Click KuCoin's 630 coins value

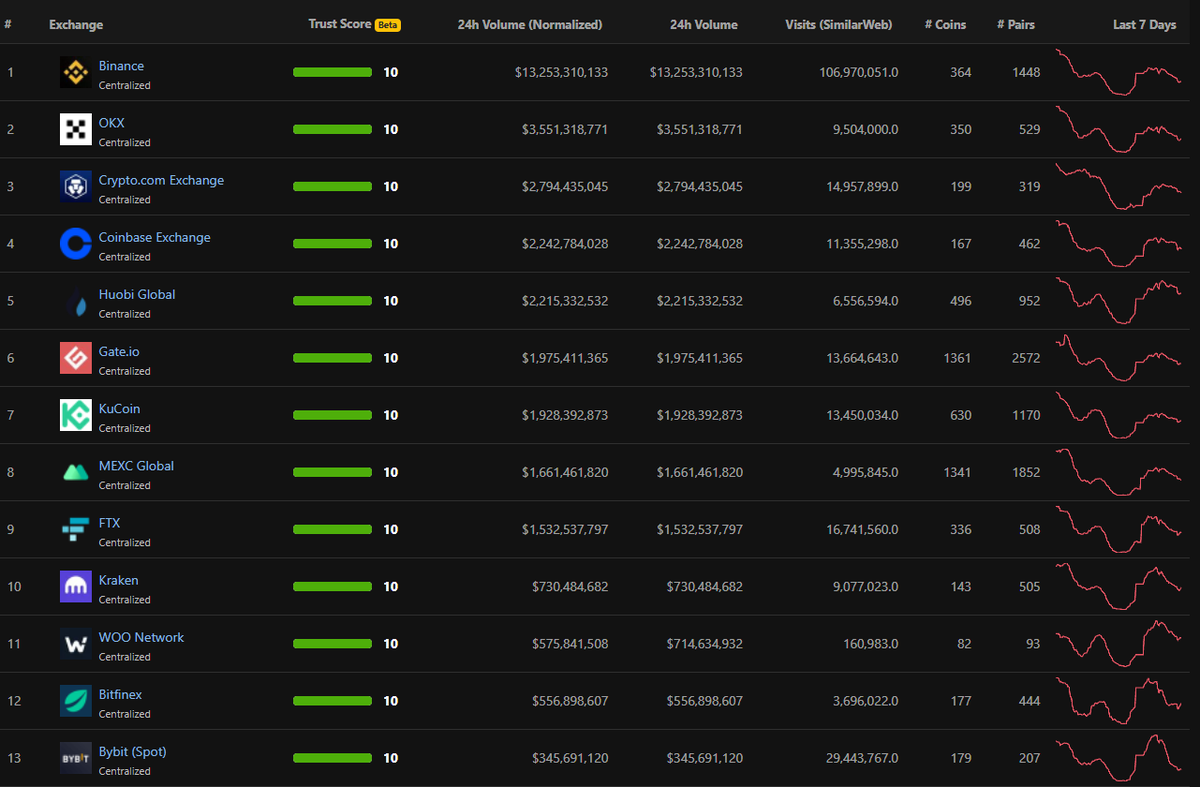(x=960, y=415)
